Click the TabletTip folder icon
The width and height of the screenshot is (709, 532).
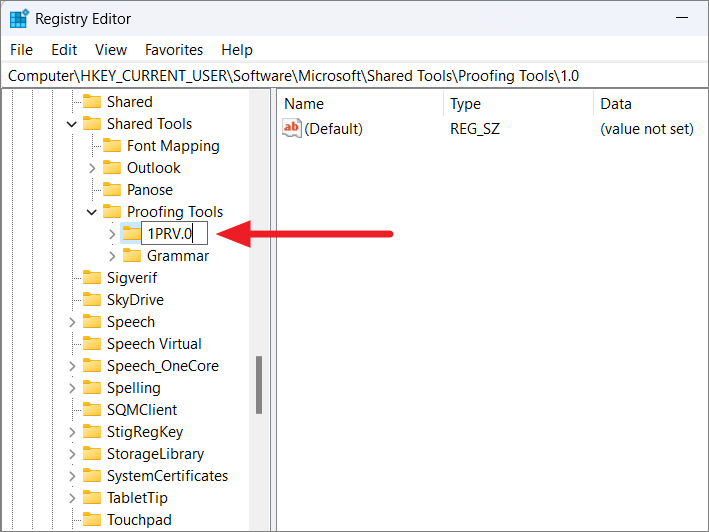tap(92, 498)
